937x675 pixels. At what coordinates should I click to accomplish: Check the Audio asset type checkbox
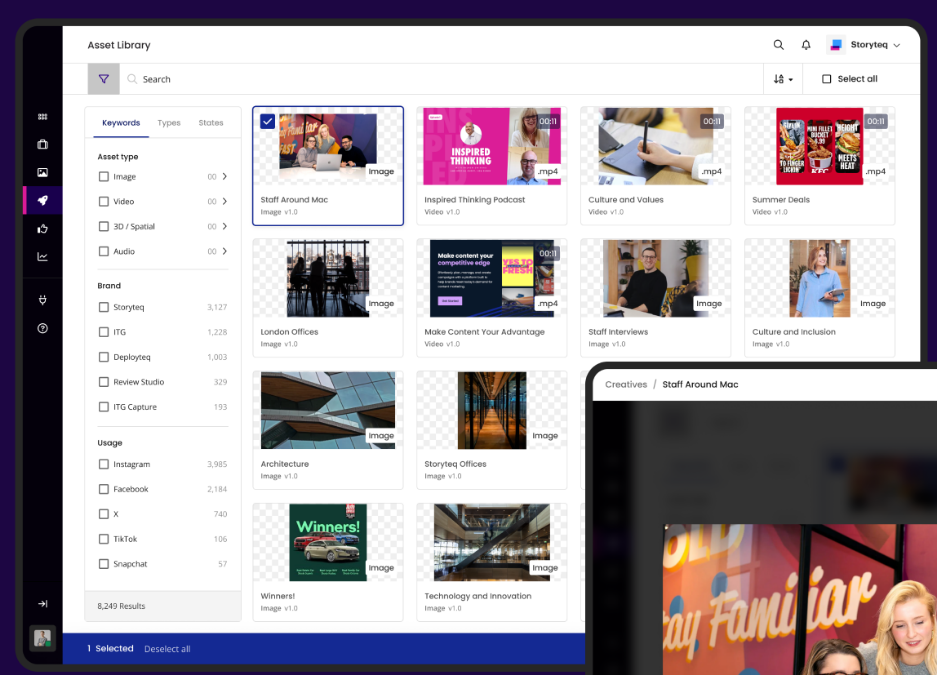pos(103,251)
